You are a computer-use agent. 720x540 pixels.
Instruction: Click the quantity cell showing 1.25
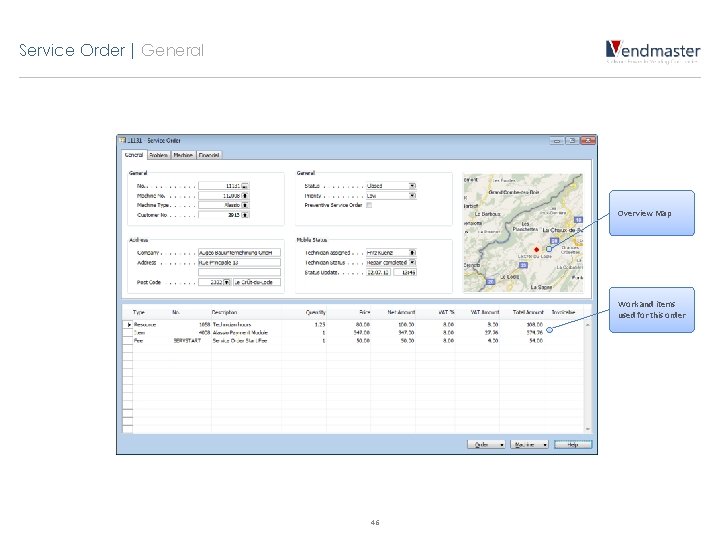pos(304,325)
